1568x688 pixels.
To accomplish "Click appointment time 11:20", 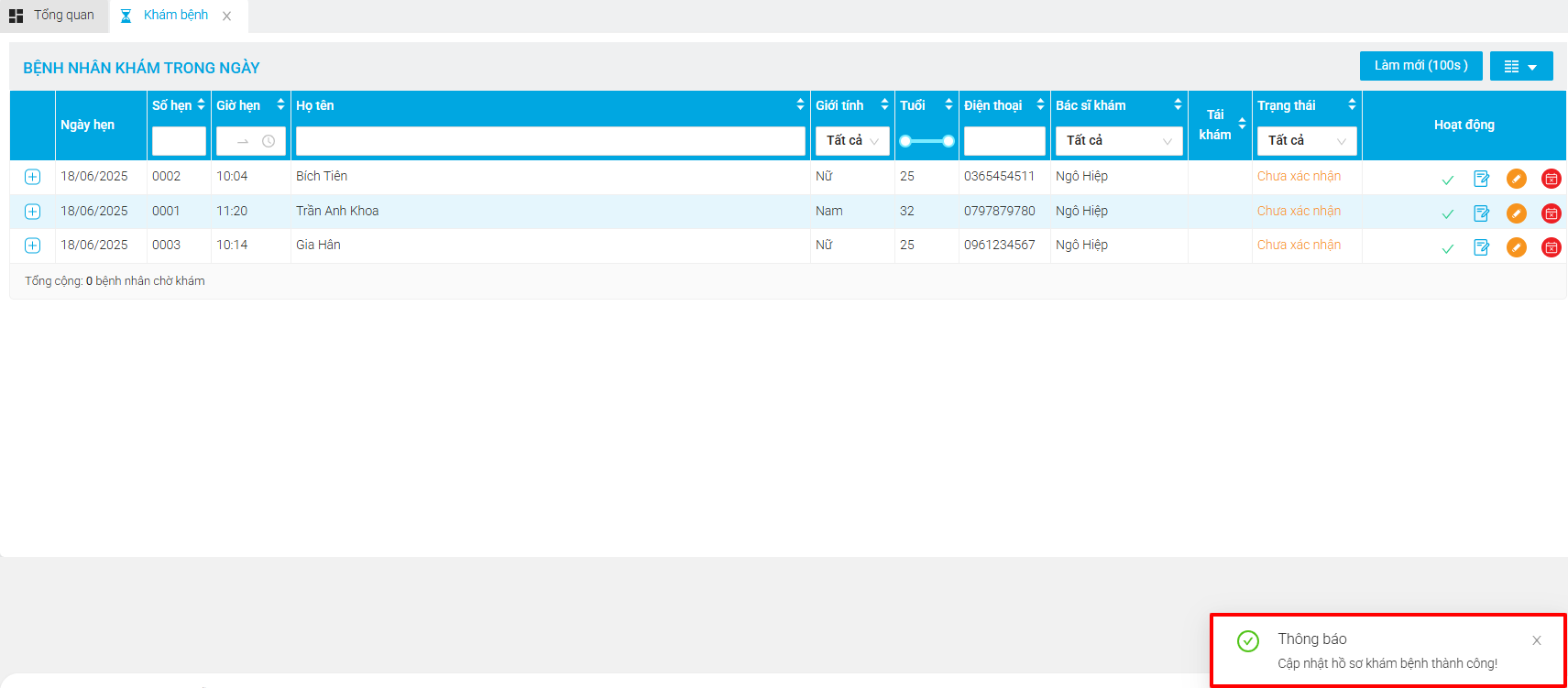I will (232, 212).
